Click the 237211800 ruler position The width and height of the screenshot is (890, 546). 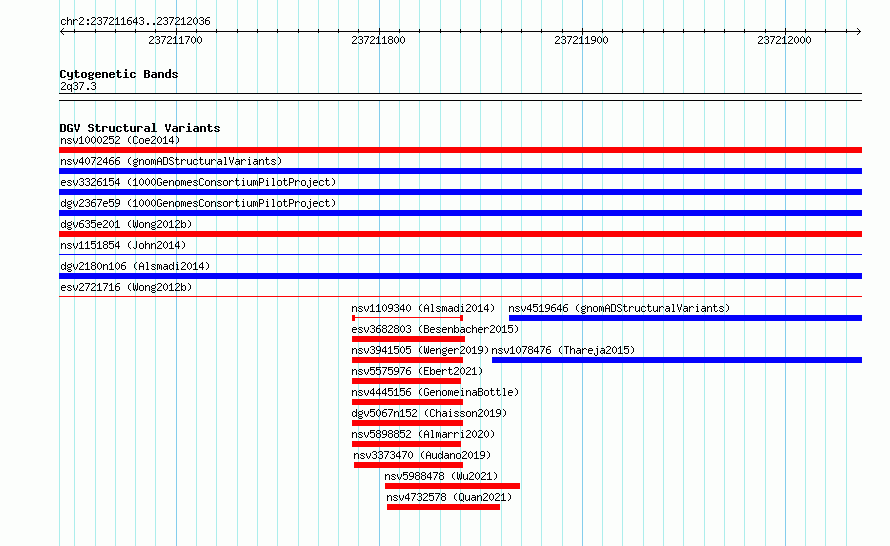pyautogui.click(x=379, y=40)
